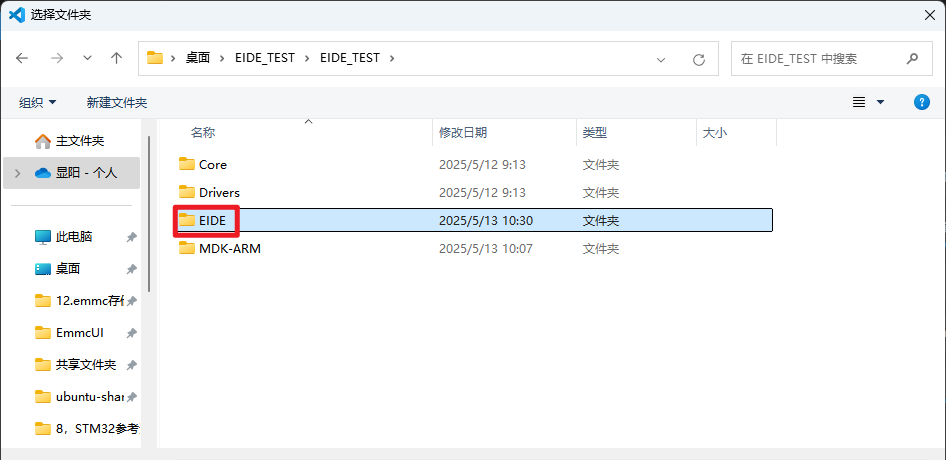
Task: Select 桌面 in the address path
Action: [197, 58]
